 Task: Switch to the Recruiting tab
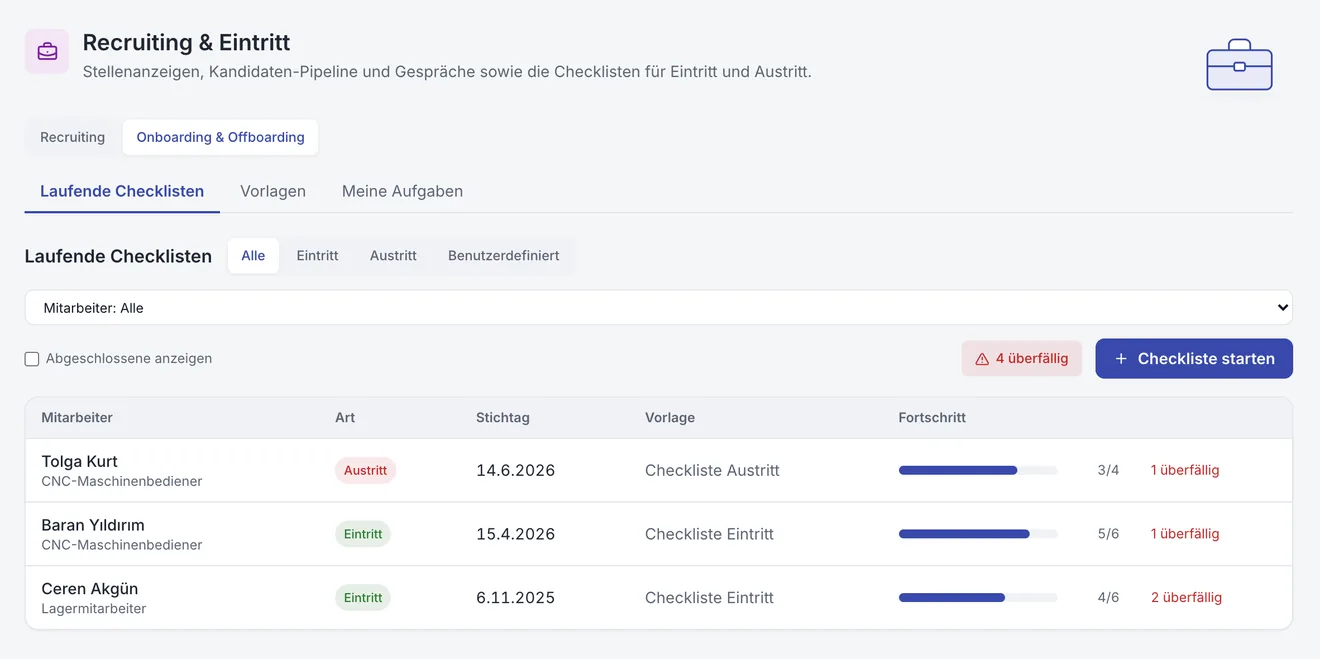[72, 137]
